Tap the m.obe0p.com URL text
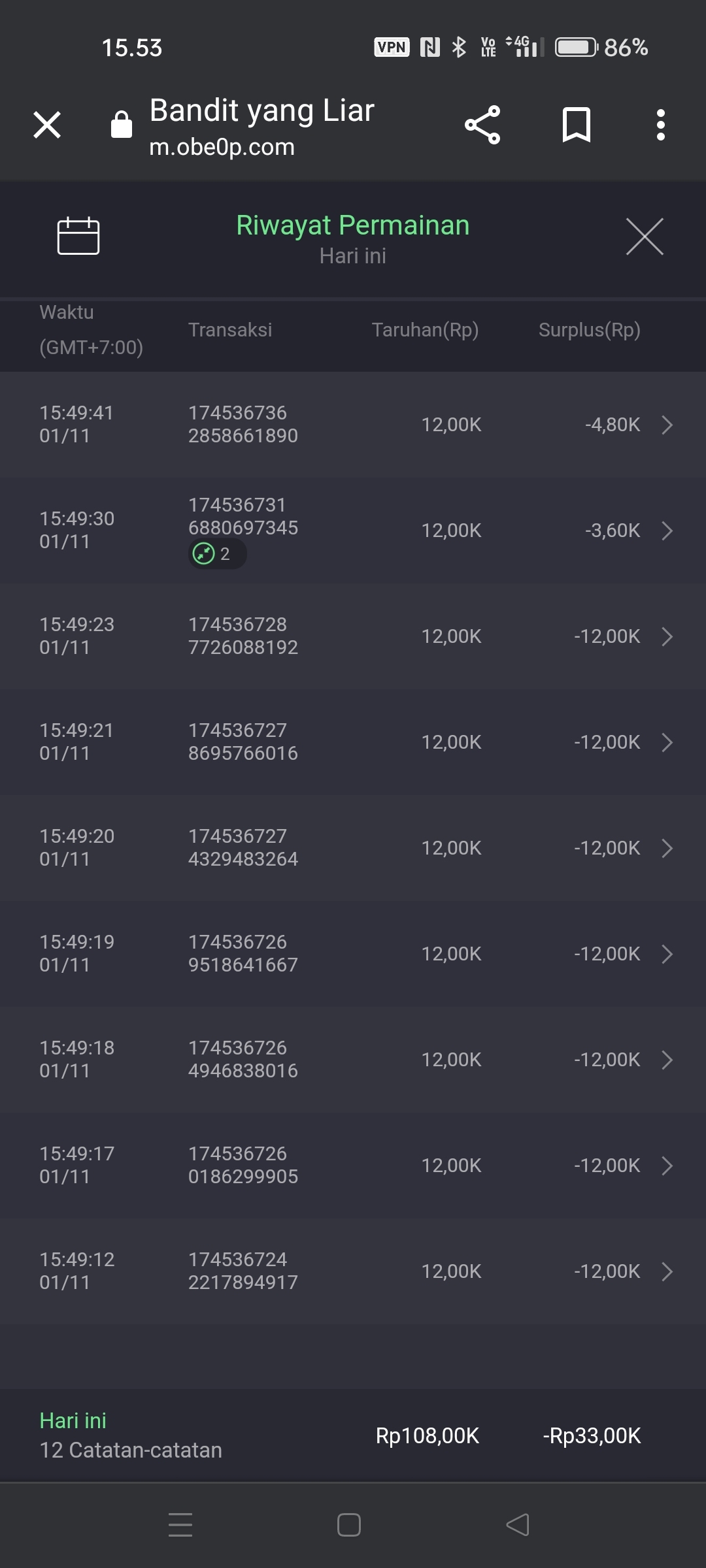This screenshot has height=1568, width=706. pyautogui.click(x=222, y=148)
